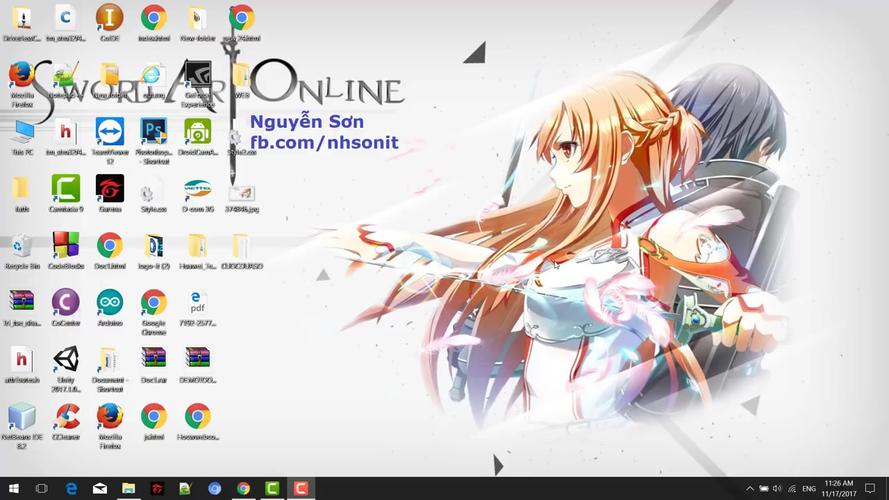Open the CodeBlocks desktop shortcut

[66, 245]
